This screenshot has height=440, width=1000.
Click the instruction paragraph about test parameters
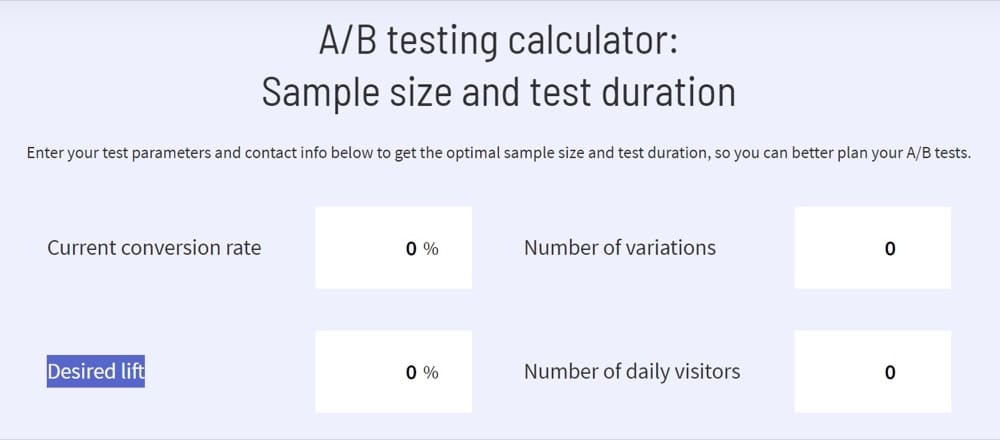[499, 154]
